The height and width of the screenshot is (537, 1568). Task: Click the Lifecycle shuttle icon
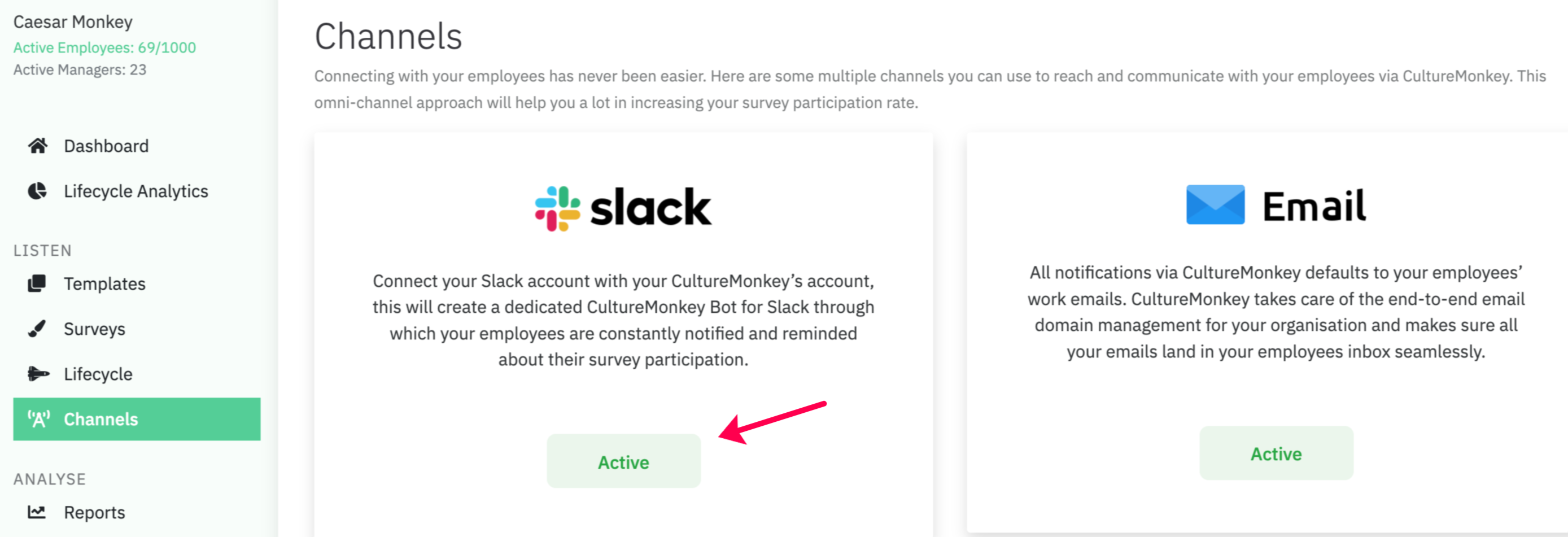coord(38,374)
